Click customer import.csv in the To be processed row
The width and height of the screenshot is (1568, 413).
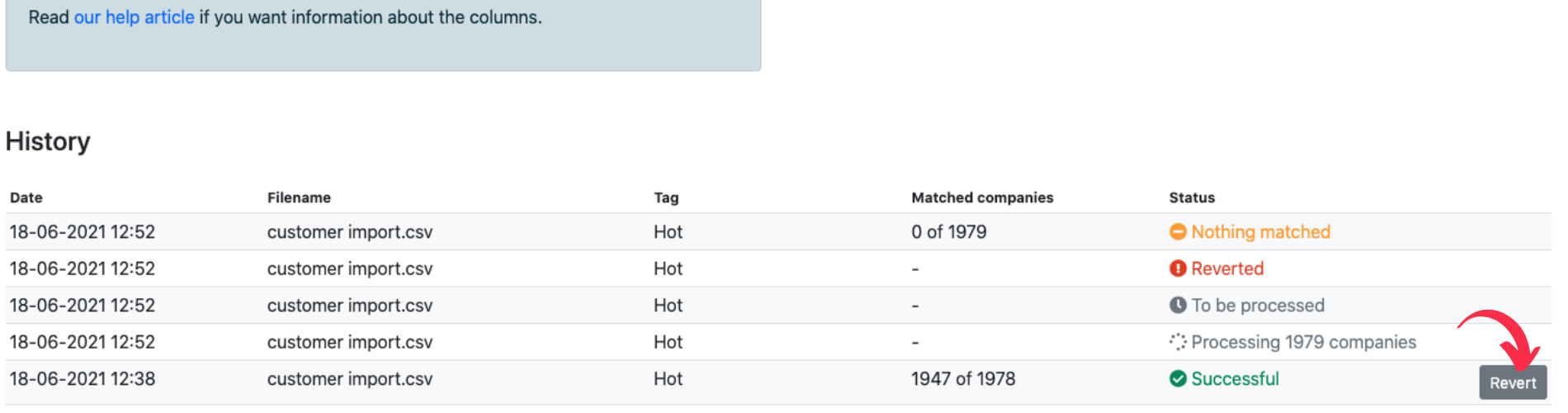coord(350,306)
